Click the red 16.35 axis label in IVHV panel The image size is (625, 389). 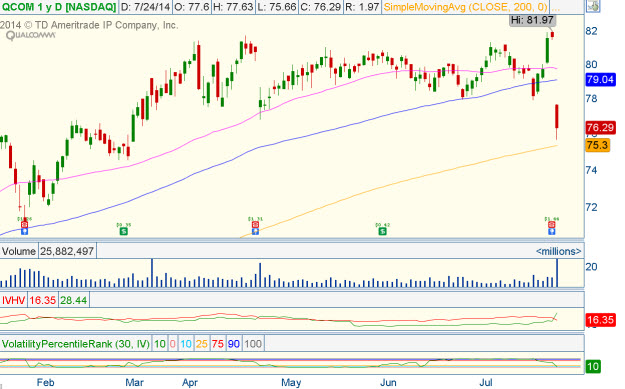pos(600,320)
